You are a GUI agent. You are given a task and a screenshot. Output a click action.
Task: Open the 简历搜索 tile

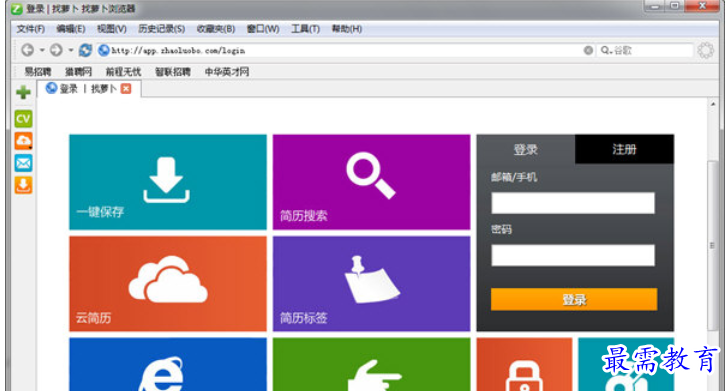coord(371,182)
